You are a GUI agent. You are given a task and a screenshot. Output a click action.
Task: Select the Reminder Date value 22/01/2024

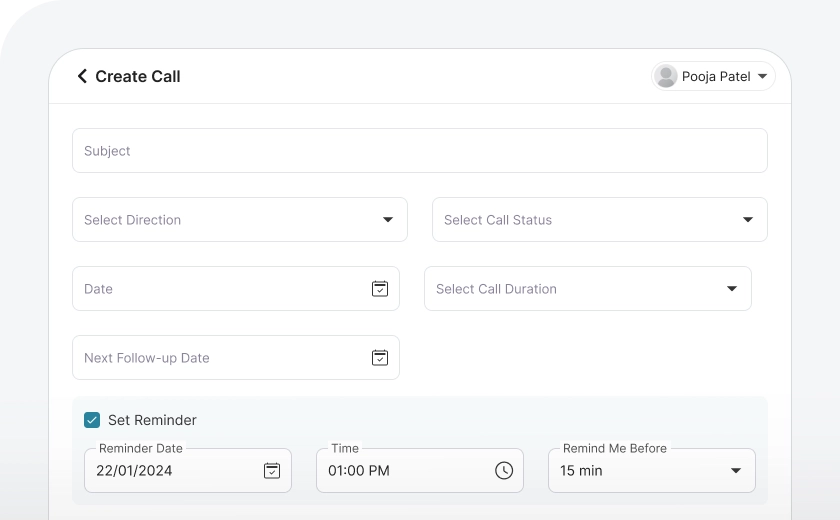click(134, 471)
